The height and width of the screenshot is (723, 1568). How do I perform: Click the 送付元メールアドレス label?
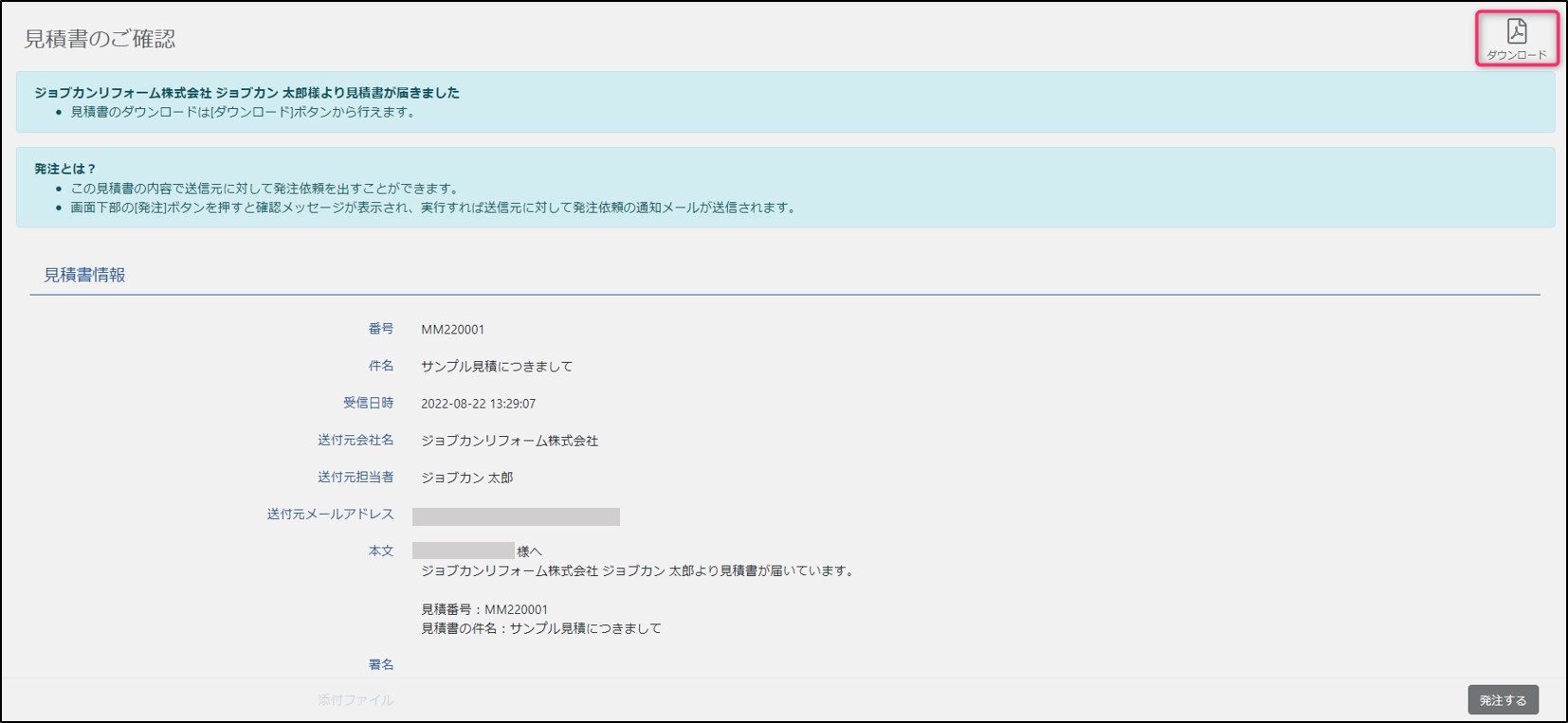pyautogui.click(x=330, y=515)
